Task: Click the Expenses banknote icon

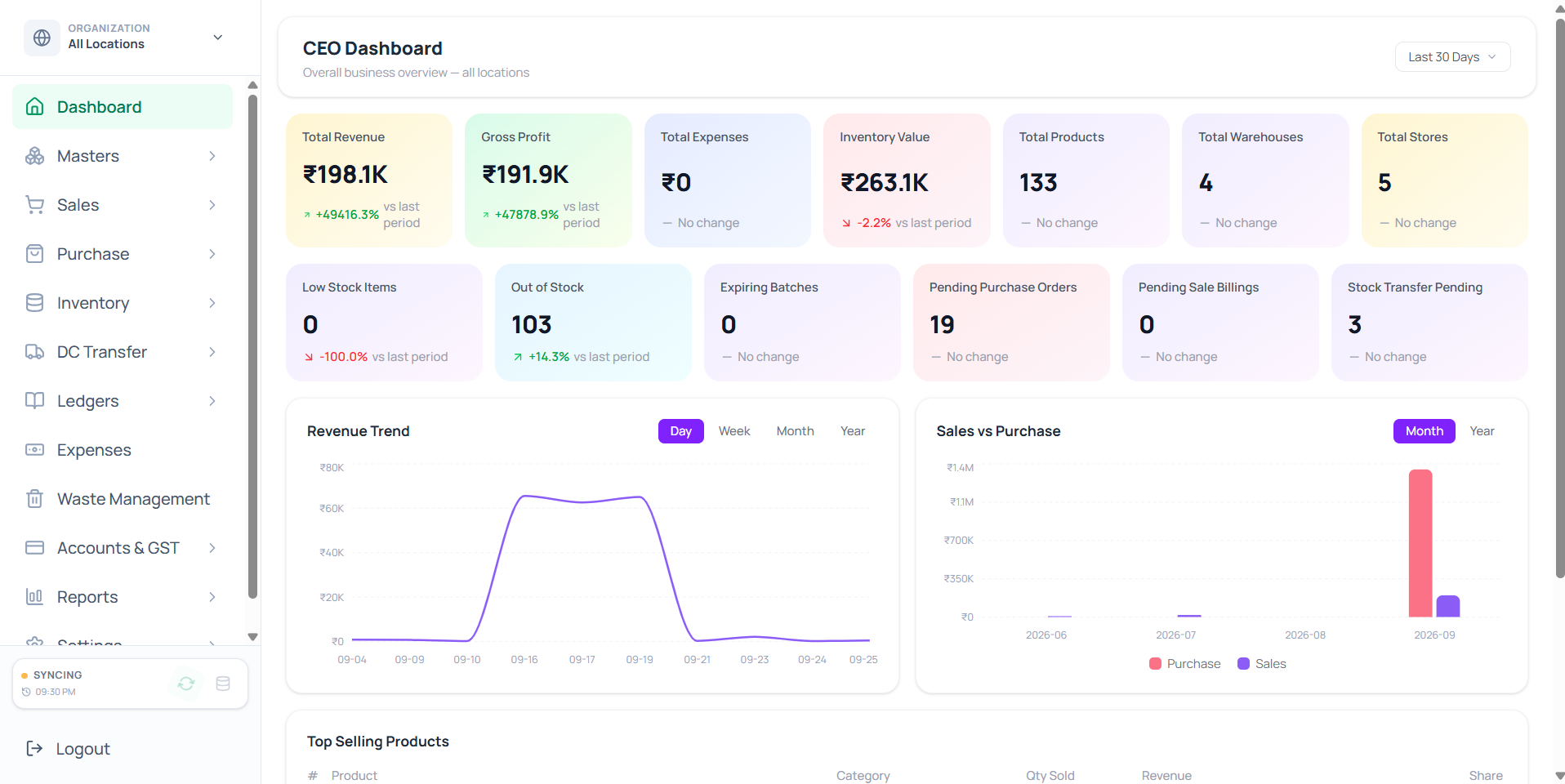Action: click(34, 450)
